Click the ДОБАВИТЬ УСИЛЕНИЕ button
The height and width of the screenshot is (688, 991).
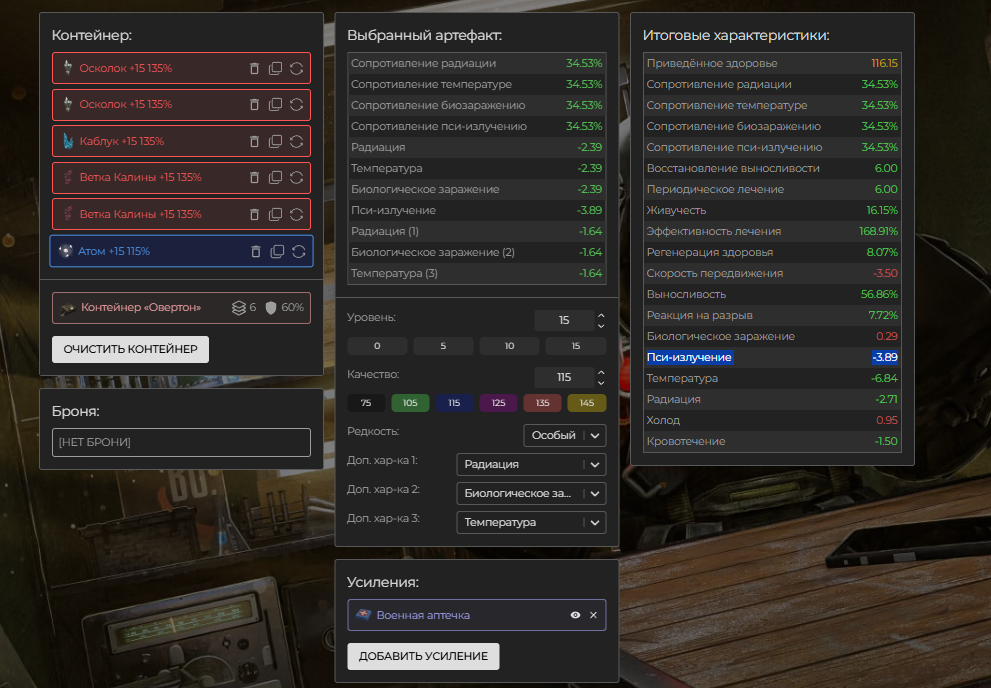click(x=423, y=656)
